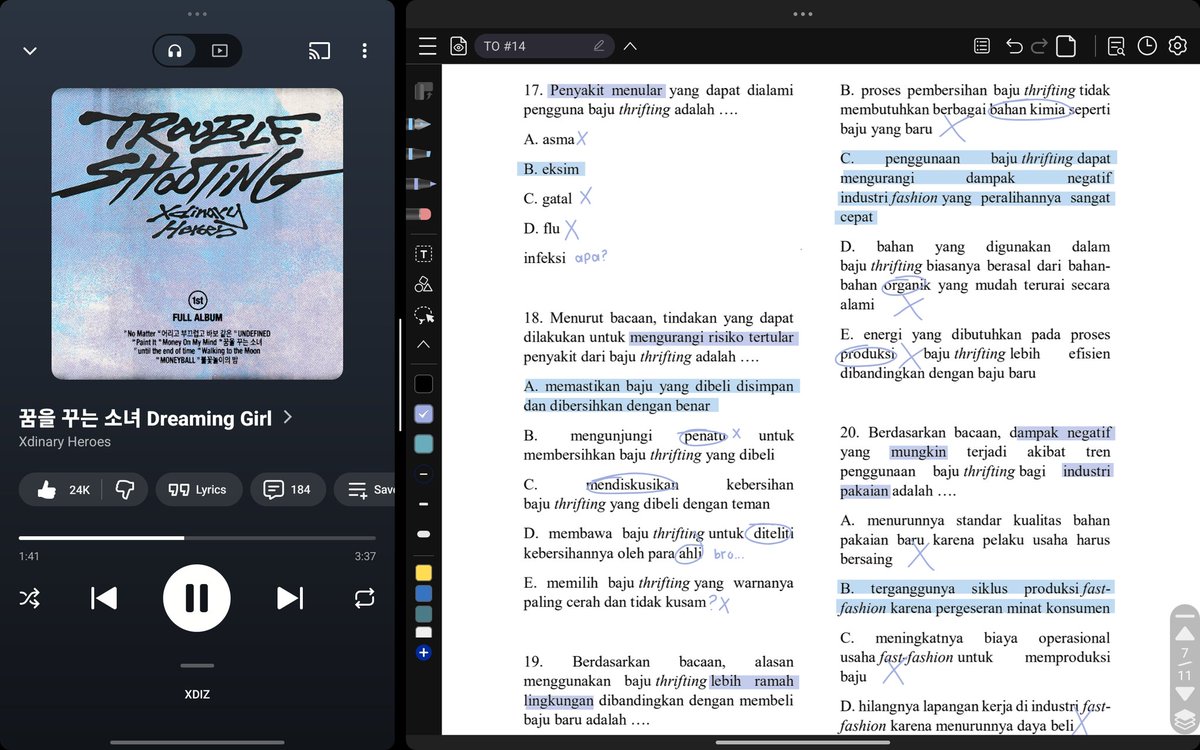Tap the reading mode eye-document icon
The height and width of the screenshot is (750, 1200).
(458, 46)
